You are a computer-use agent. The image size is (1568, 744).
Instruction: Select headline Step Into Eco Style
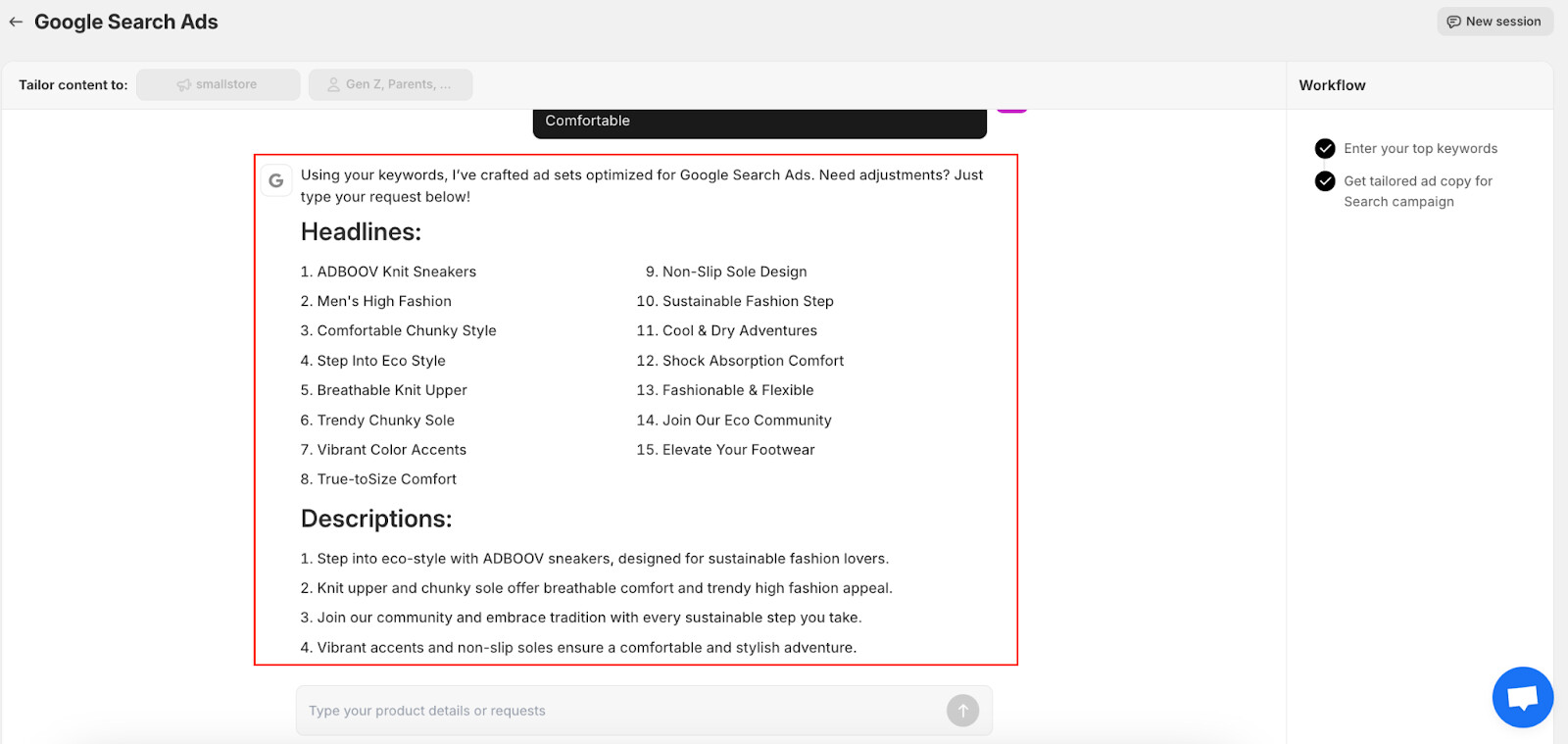[381, 361]
